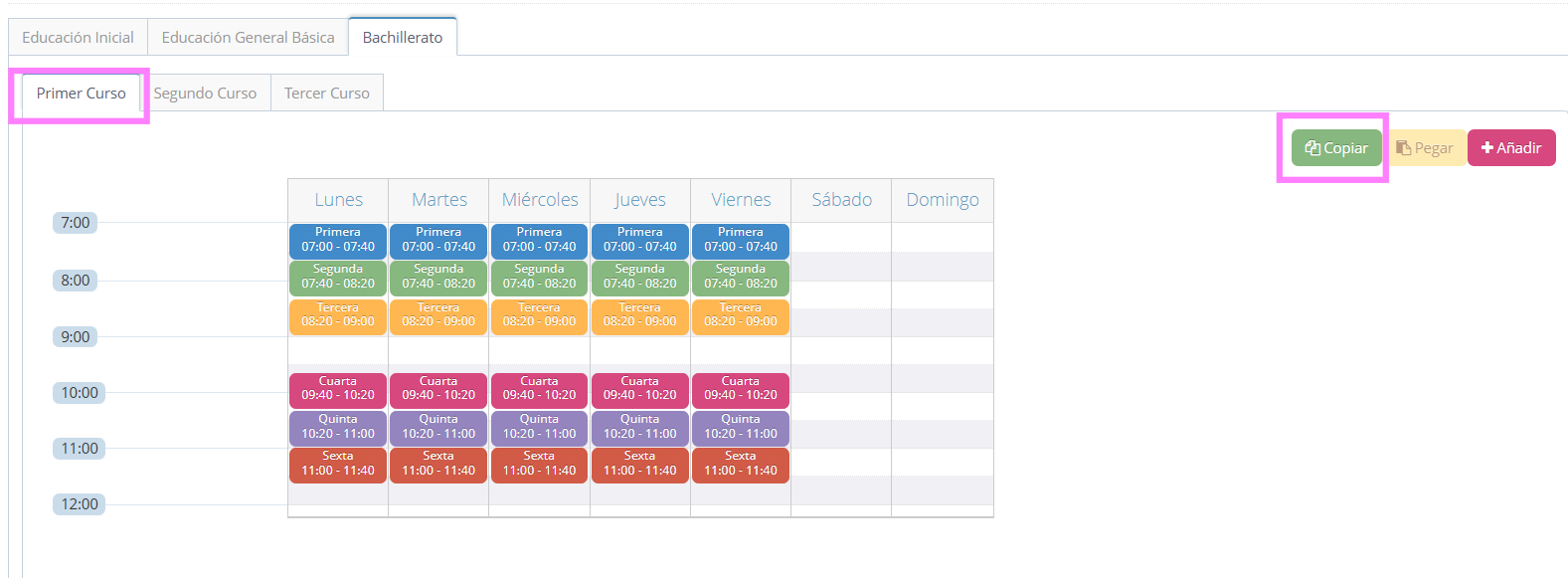Click the Sexta period block on Miércoles

tap(539, 465)
